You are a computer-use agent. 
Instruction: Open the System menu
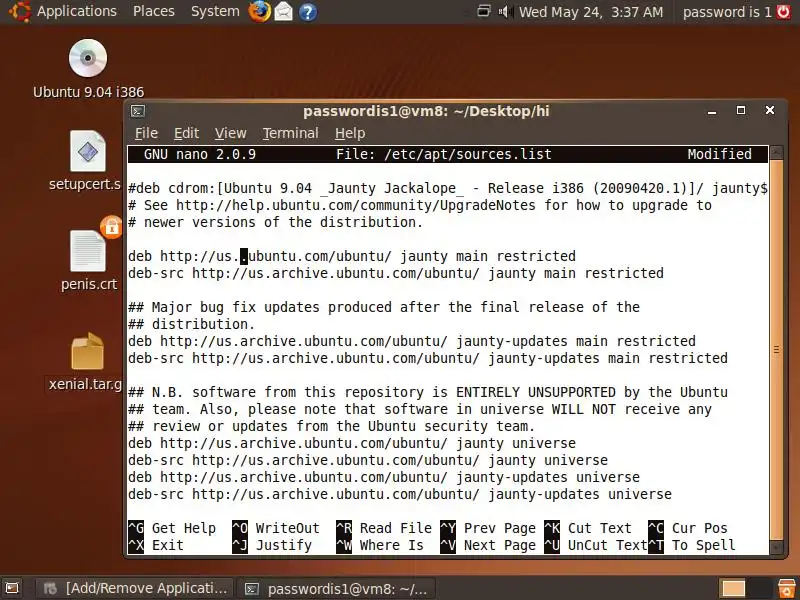pos(215,11)
